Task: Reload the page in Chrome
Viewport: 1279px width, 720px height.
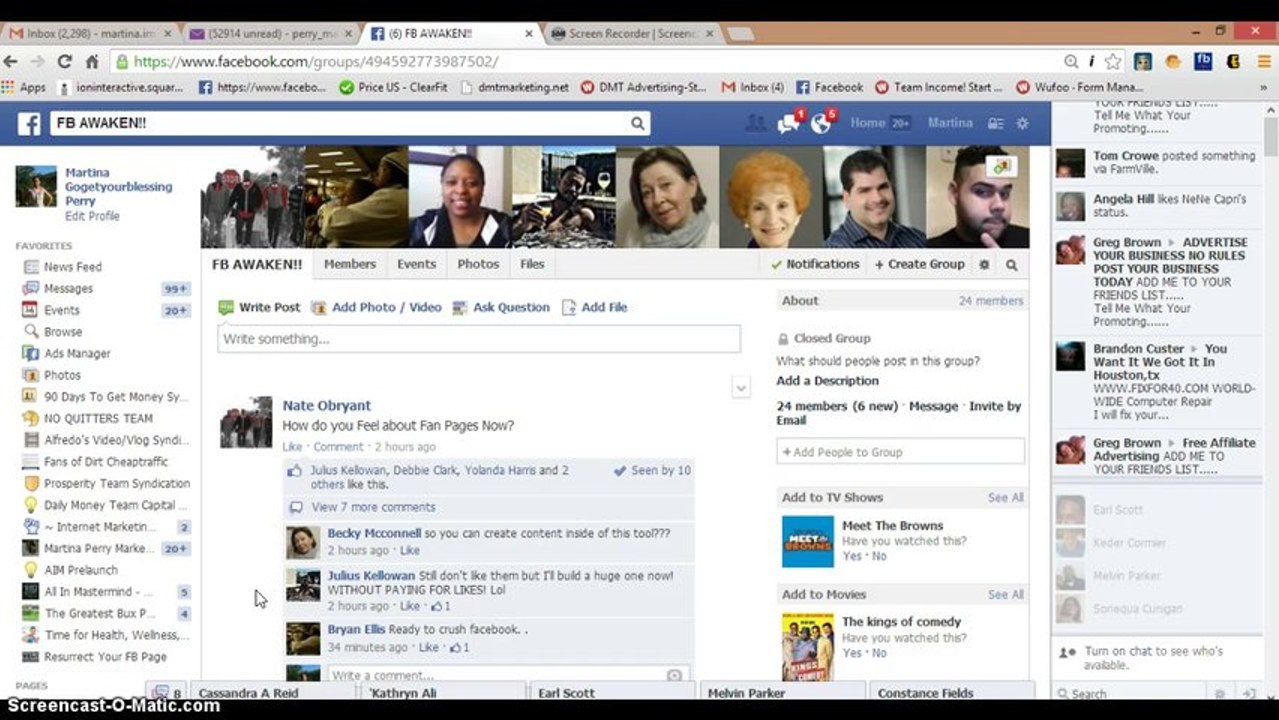Action: point(65,61)
